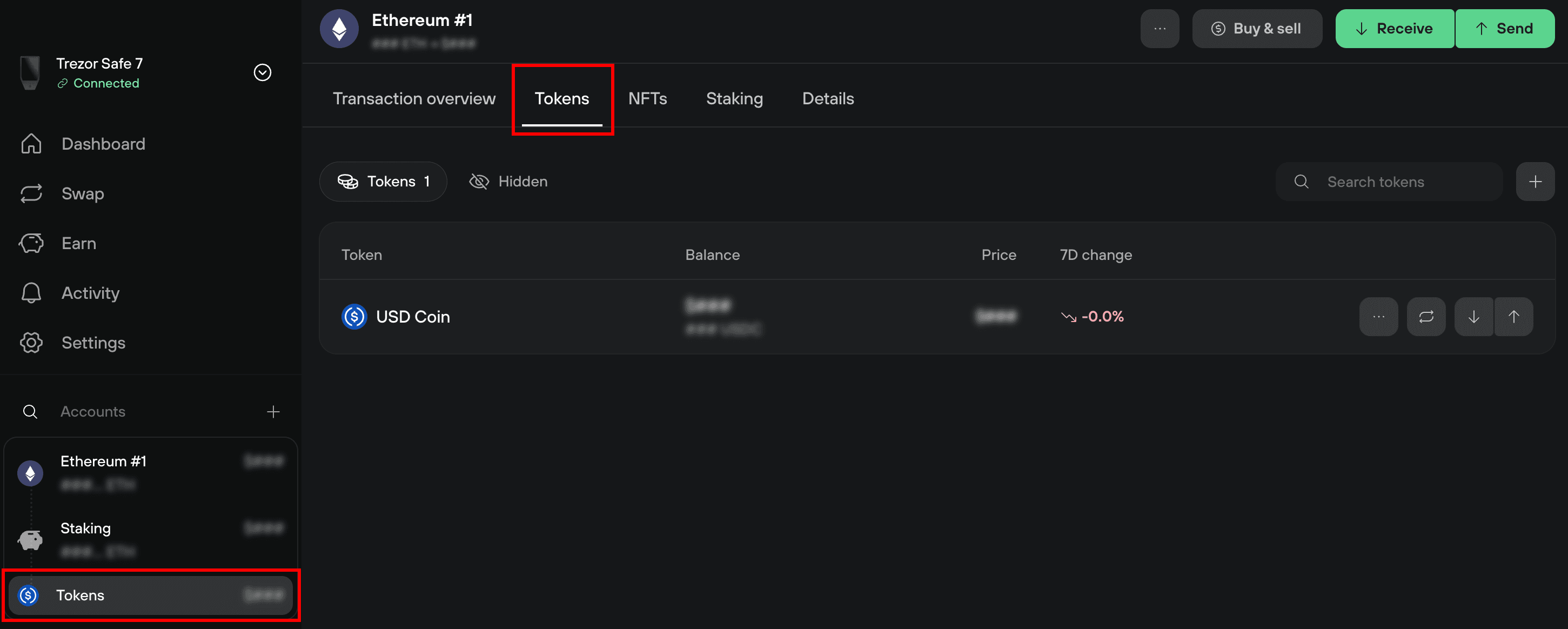
Task: Open the Activity page from sidebar
Action: 91,293
